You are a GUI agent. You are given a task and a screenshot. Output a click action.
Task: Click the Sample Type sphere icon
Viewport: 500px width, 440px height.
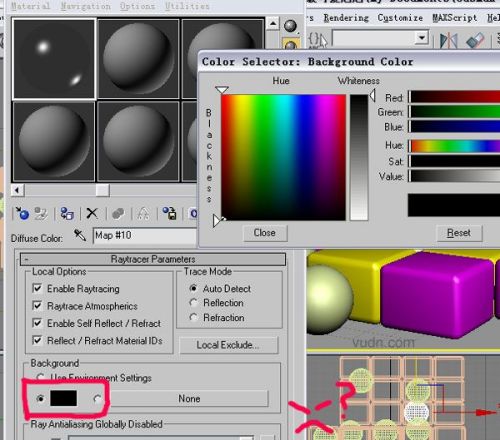pyautogui.click(x=290, y=26)
